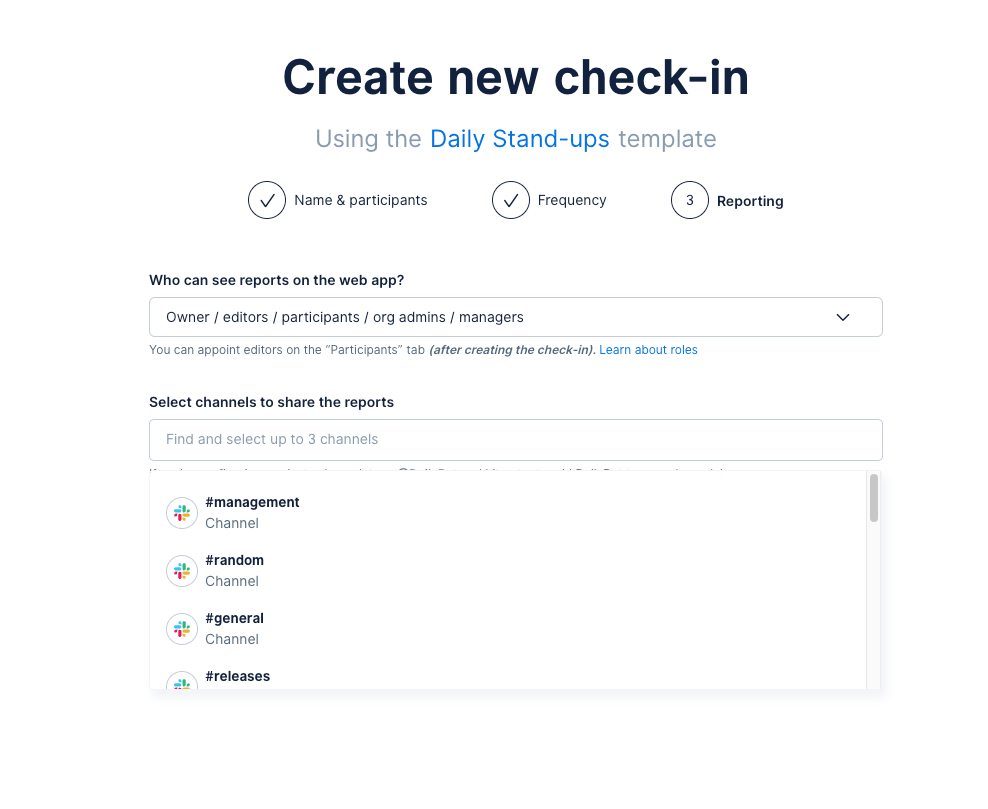
Task: Click the Slack icon beside #random
Action: pyautogui.click(x=181, y=570)
